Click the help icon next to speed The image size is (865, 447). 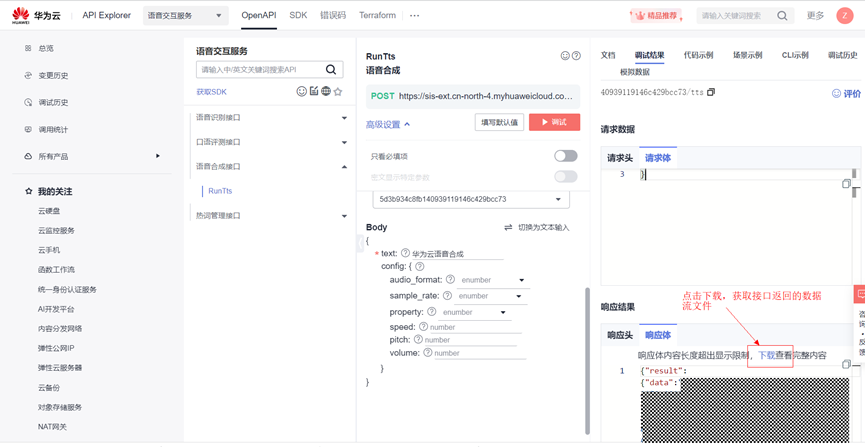pyautogui.click(x=423, y=327)
